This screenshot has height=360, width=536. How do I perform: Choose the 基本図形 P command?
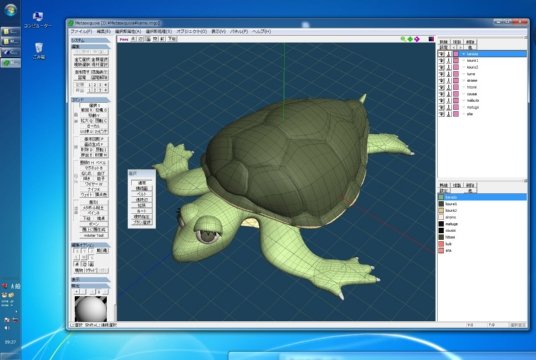pos(94,139)
